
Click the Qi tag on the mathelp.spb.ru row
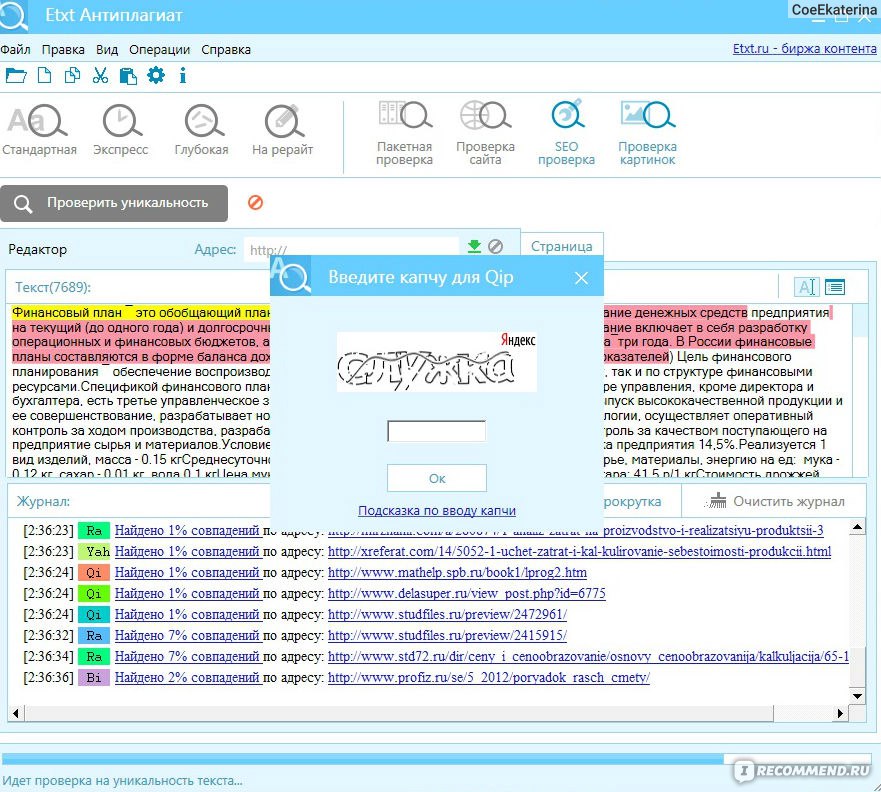coord(94,572)
